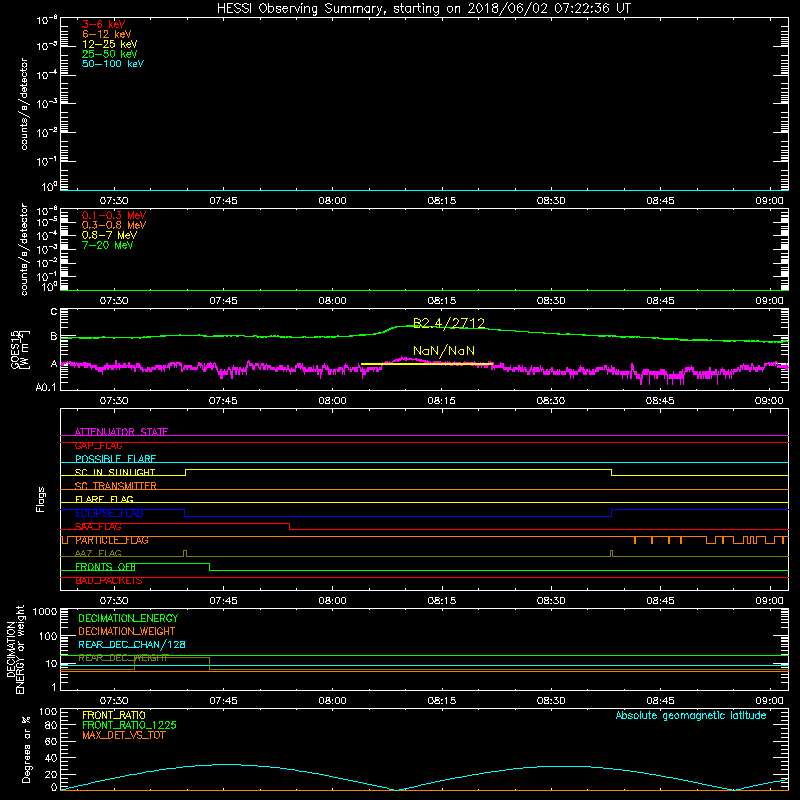This screenshot has height=800, width=800.
Task: Click the REAR_DEC_WEIGHT legend label
Action: (123, 658)
